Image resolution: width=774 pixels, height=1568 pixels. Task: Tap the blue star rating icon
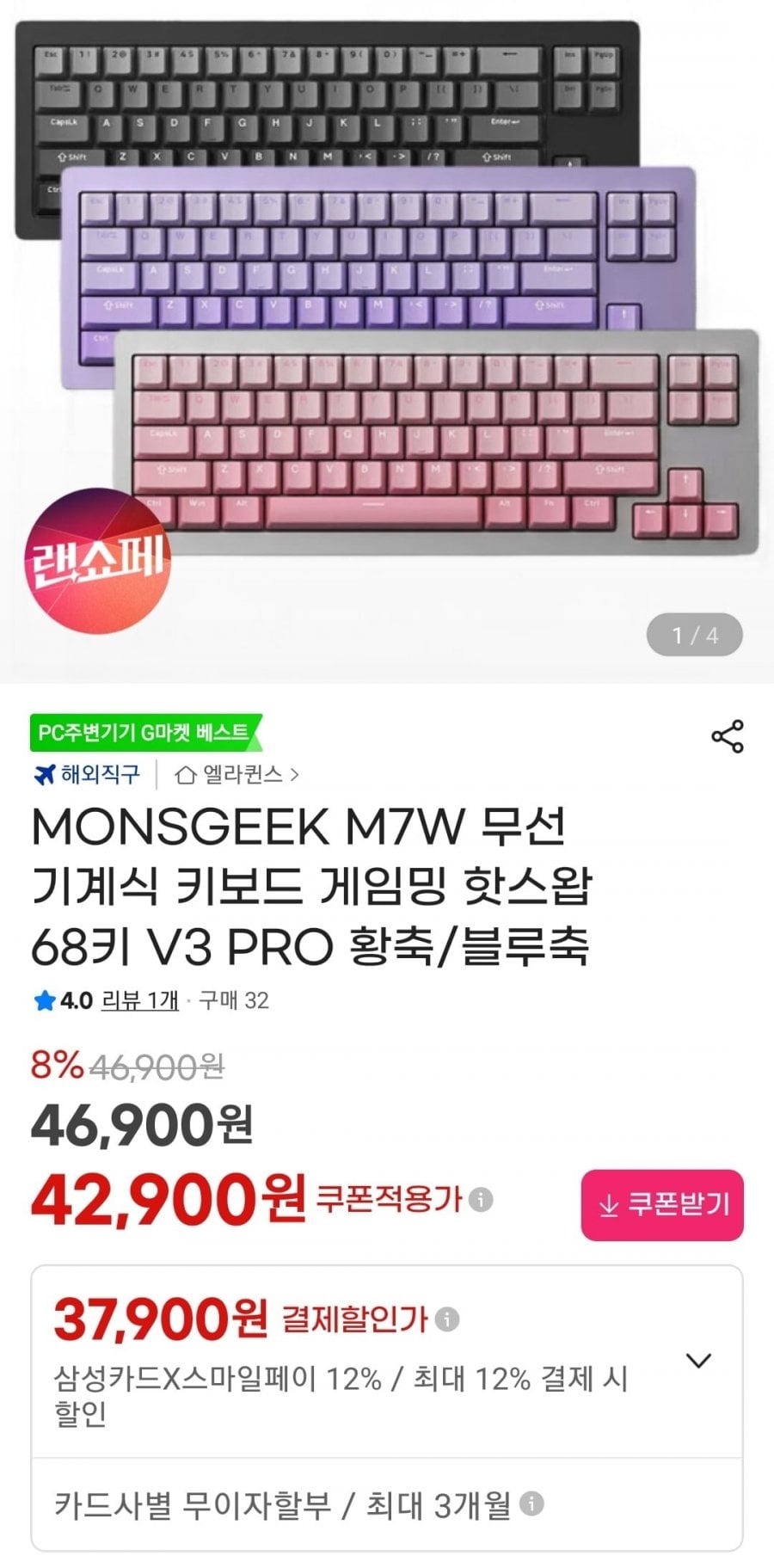tap(44, 1001)
